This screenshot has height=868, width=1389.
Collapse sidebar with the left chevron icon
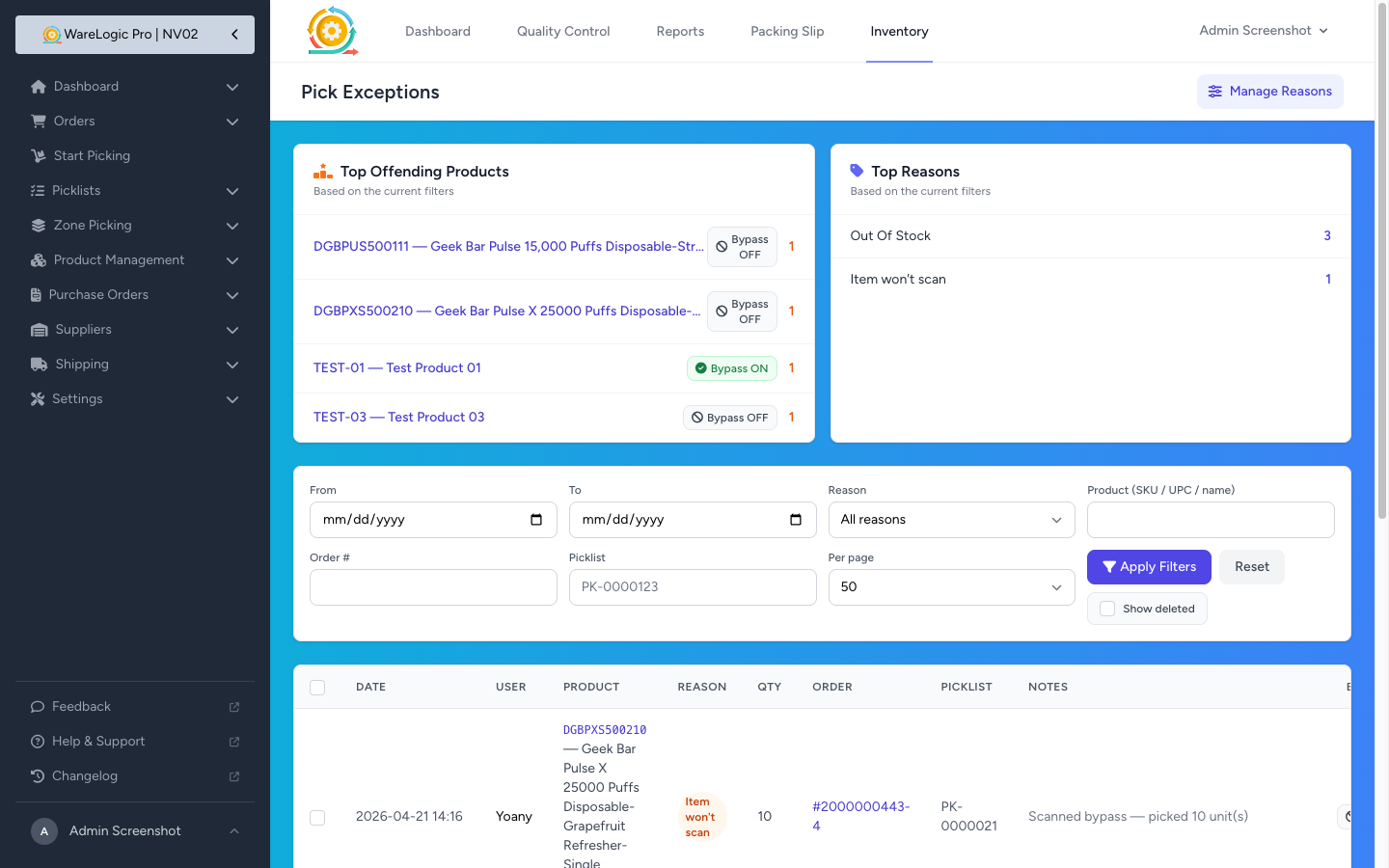pyautogui.click(x=234, y=34)
